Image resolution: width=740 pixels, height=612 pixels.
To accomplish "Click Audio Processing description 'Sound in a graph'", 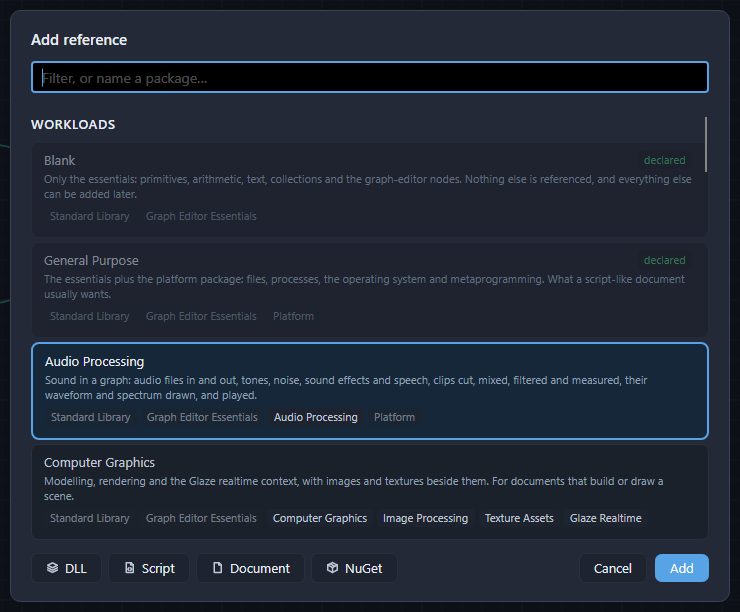I will pos(346,387).
